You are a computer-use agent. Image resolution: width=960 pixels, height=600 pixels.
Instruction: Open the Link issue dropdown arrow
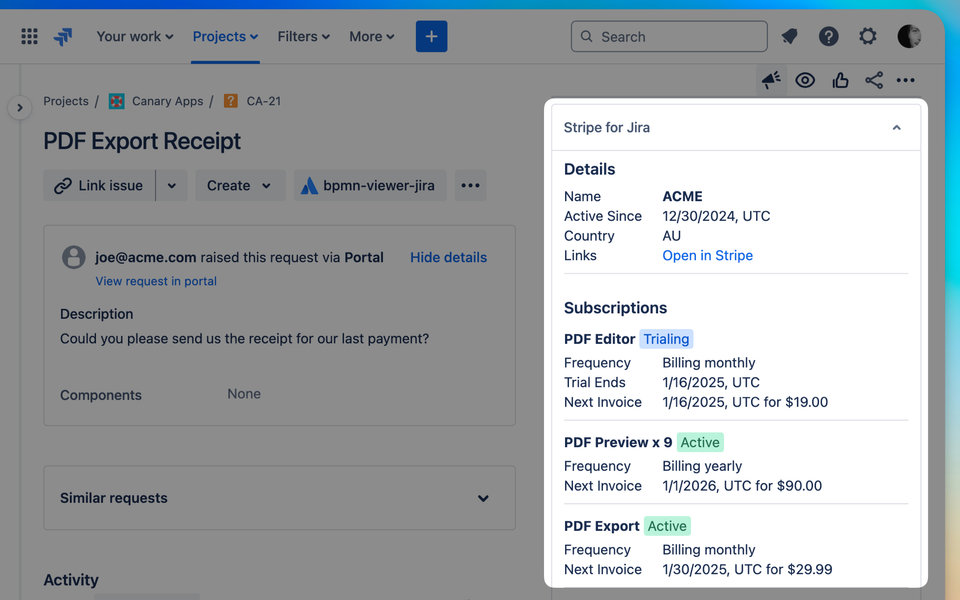tap(172, 186)
